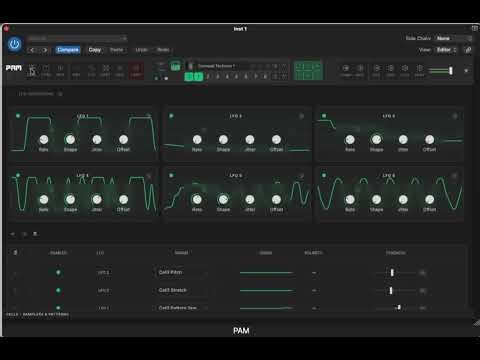Toggle the LFO 5 enable indicator
The width and height of the screenshot is (480, 360).
(x=171, y=175)
